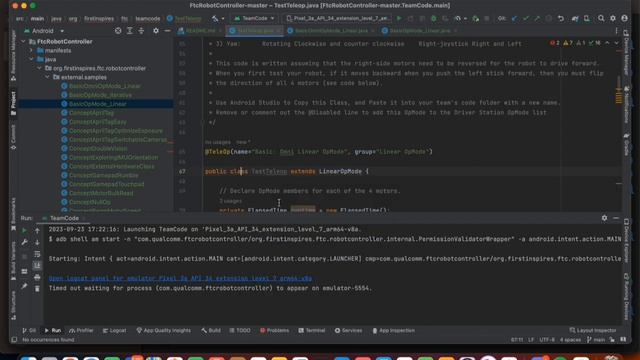Open the account avatar icon at top right
The width and height of the screenshot is (640, 360).
click(624, 18)
